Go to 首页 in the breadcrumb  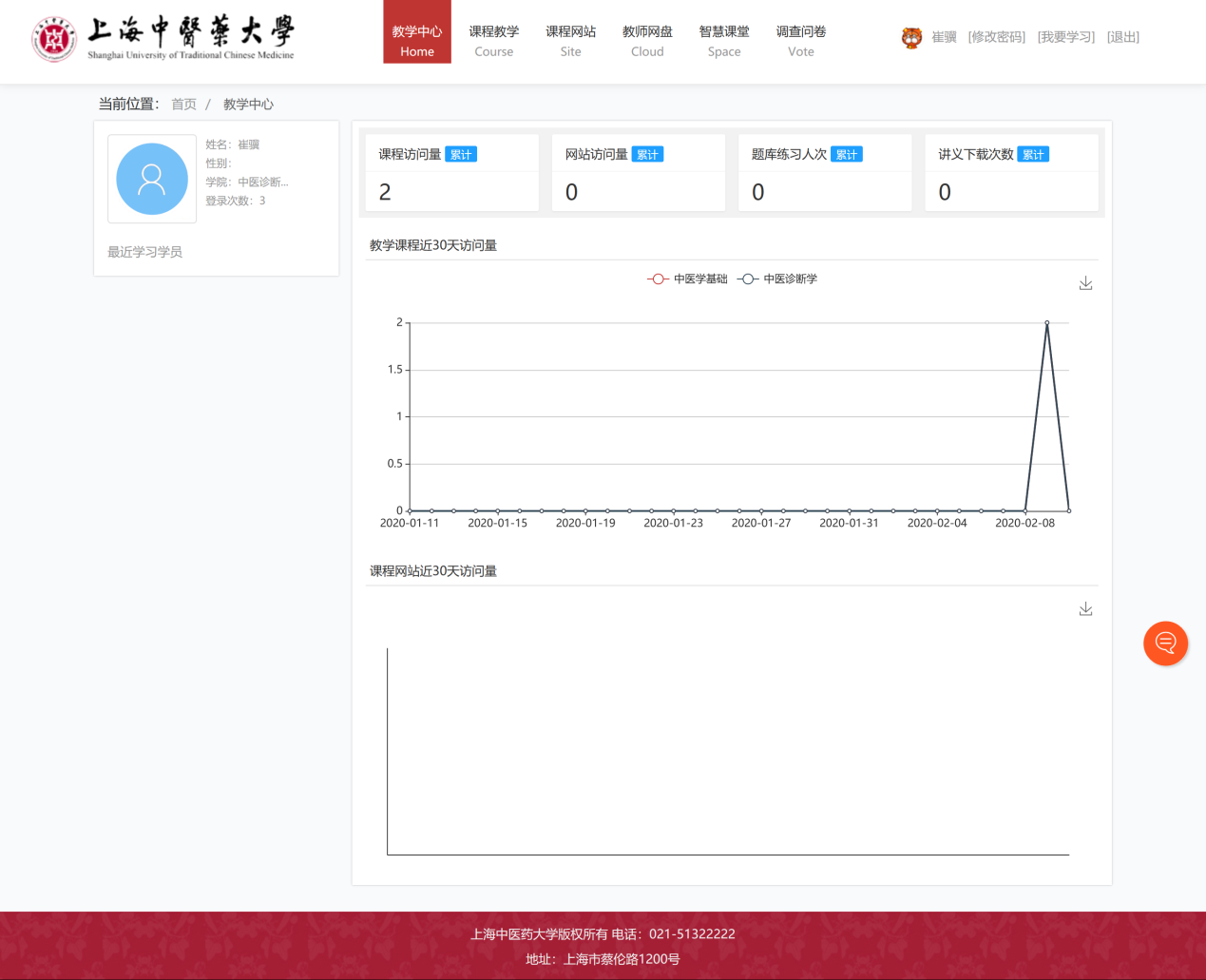pyautogui.click(x=183, y=105)
